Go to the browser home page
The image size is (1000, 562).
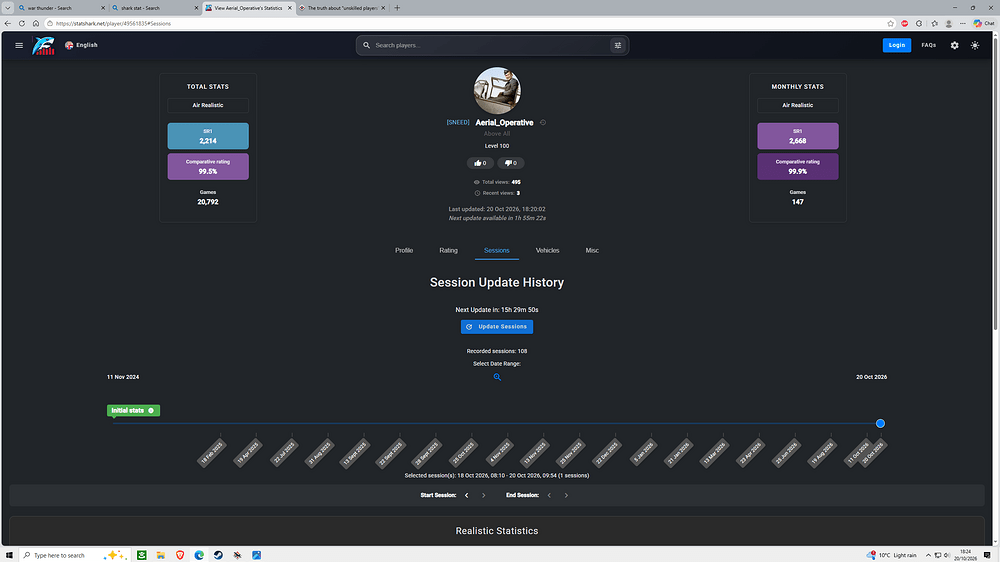[x=36, y=24]
